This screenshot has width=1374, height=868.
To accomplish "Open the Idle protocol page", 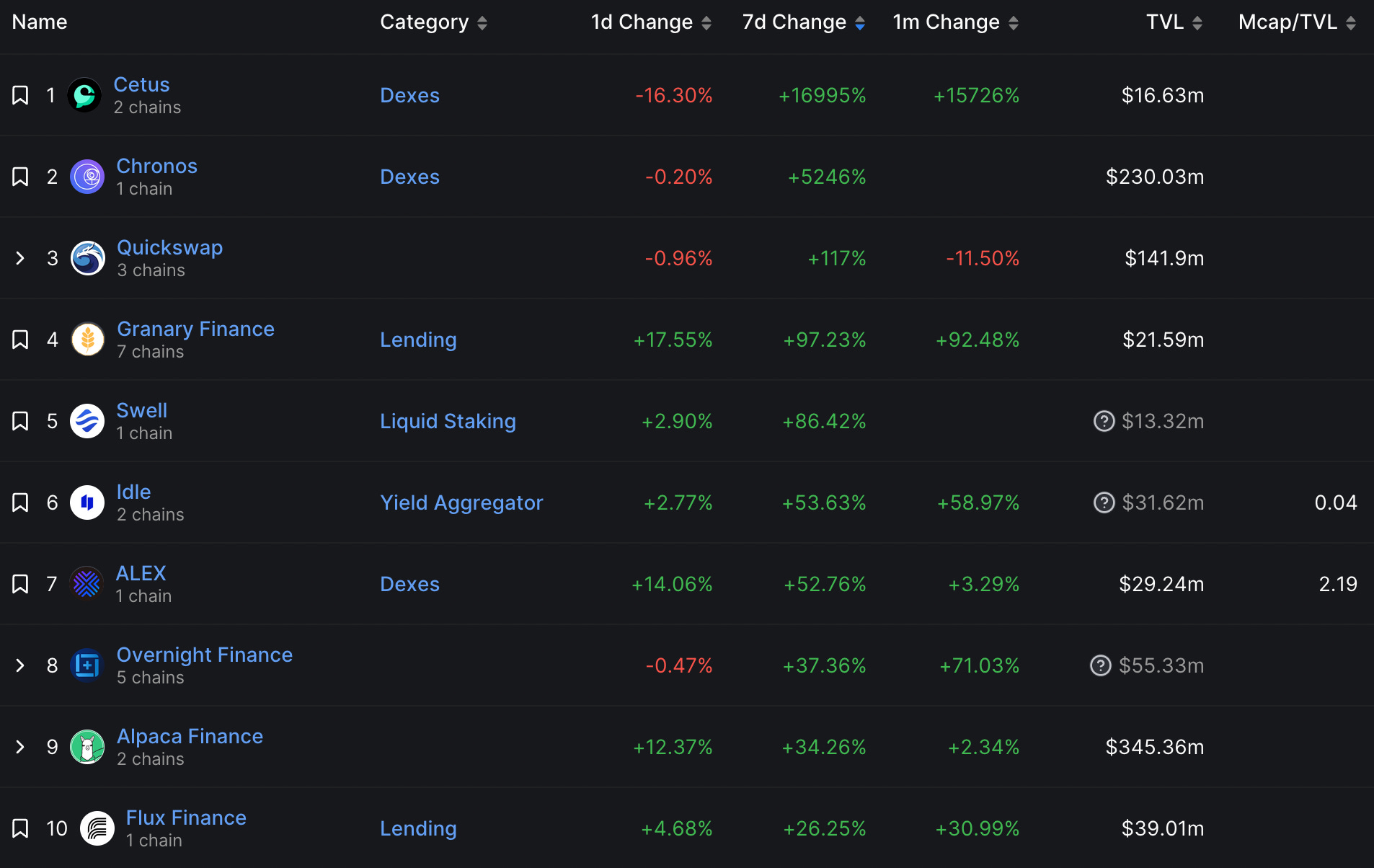I will (x=134, y=492).
